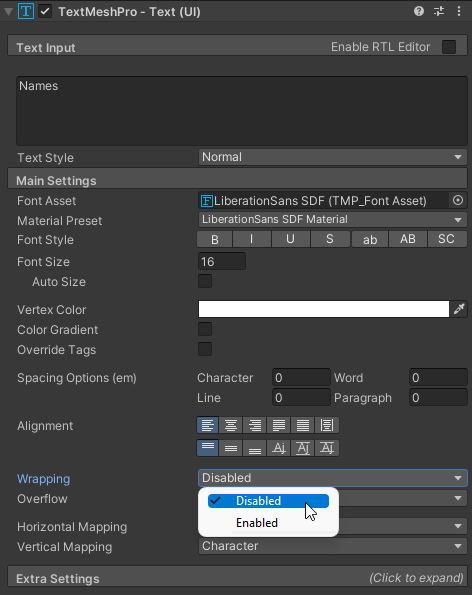472x595 pixels.
Task: Toggle Enable RTL Editor checkbox
Action: click(x=449, y=47)
